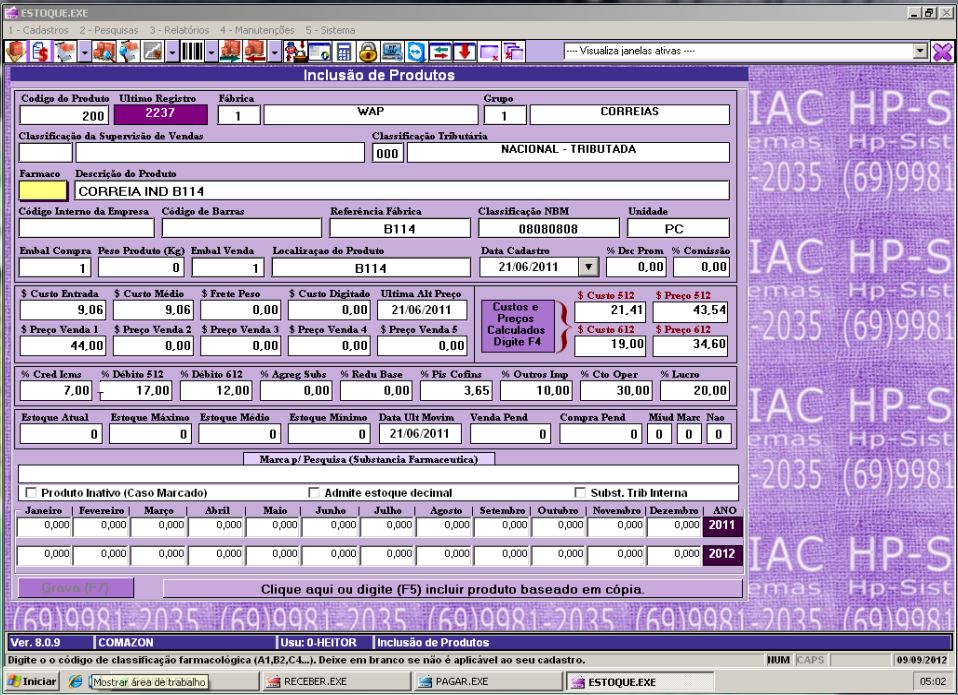The image size is (958, 695).
Task: Open the 1 - Cadastros menu
Action: pos(37,30)
